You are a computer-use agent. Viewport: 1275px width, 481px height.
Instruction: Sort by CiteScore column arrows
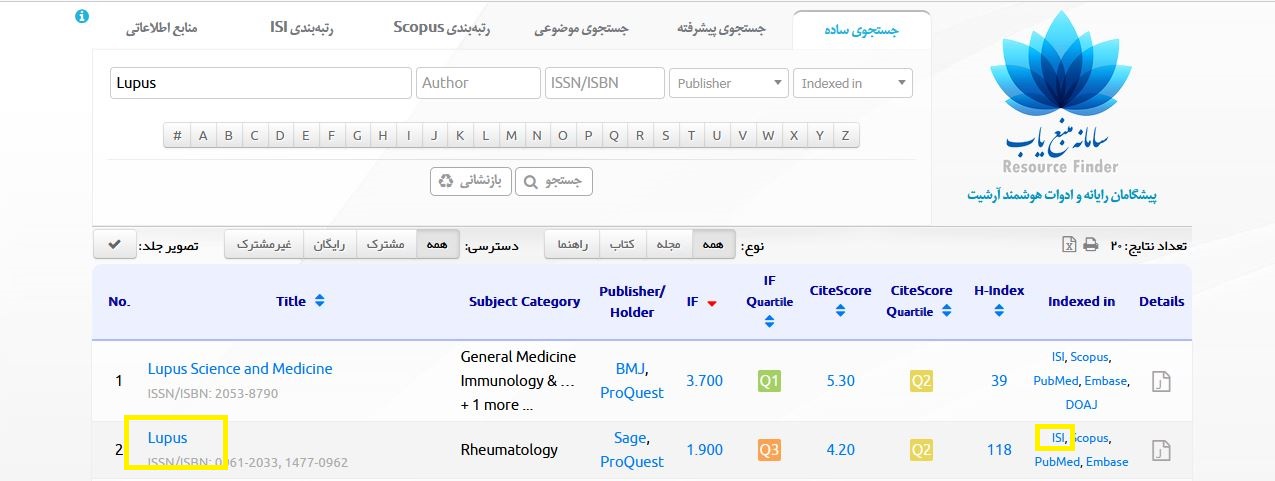click(x=840, y=311)
